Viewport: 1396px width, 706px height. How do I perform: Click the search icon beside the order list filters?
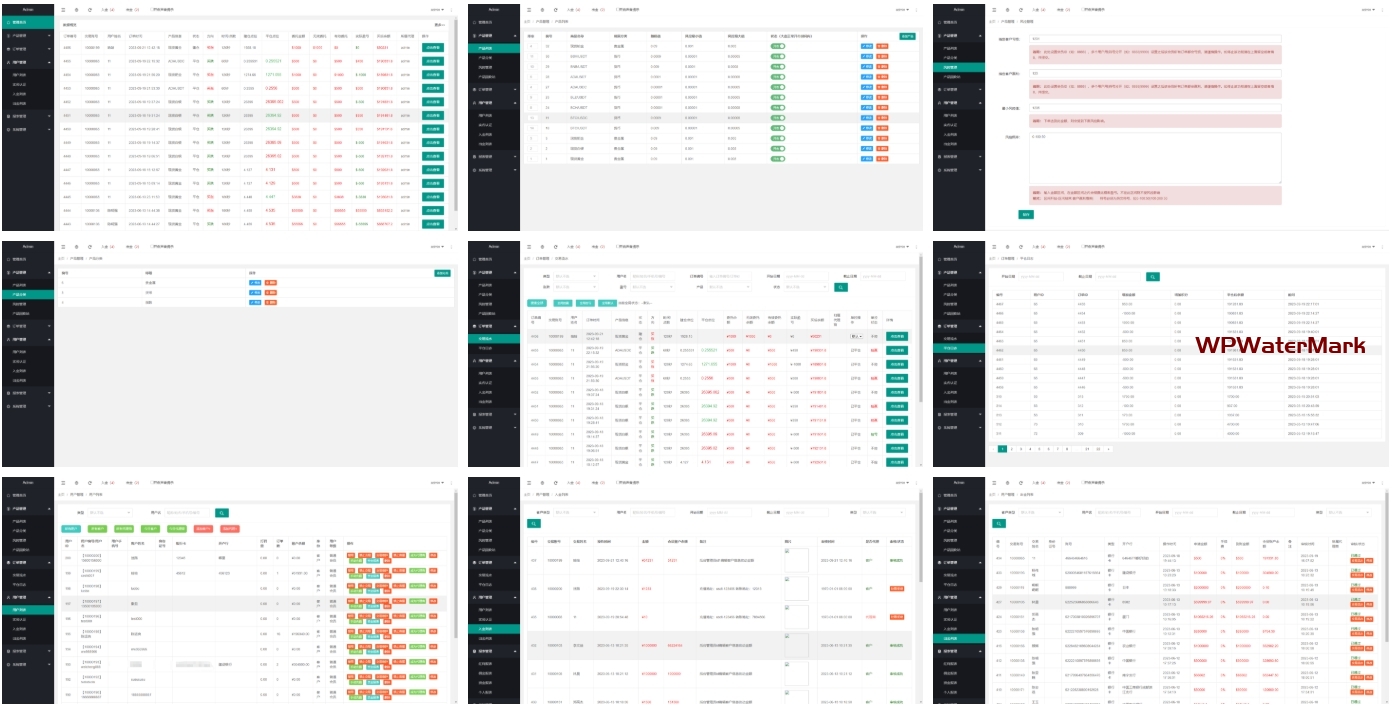click(841, 287)
